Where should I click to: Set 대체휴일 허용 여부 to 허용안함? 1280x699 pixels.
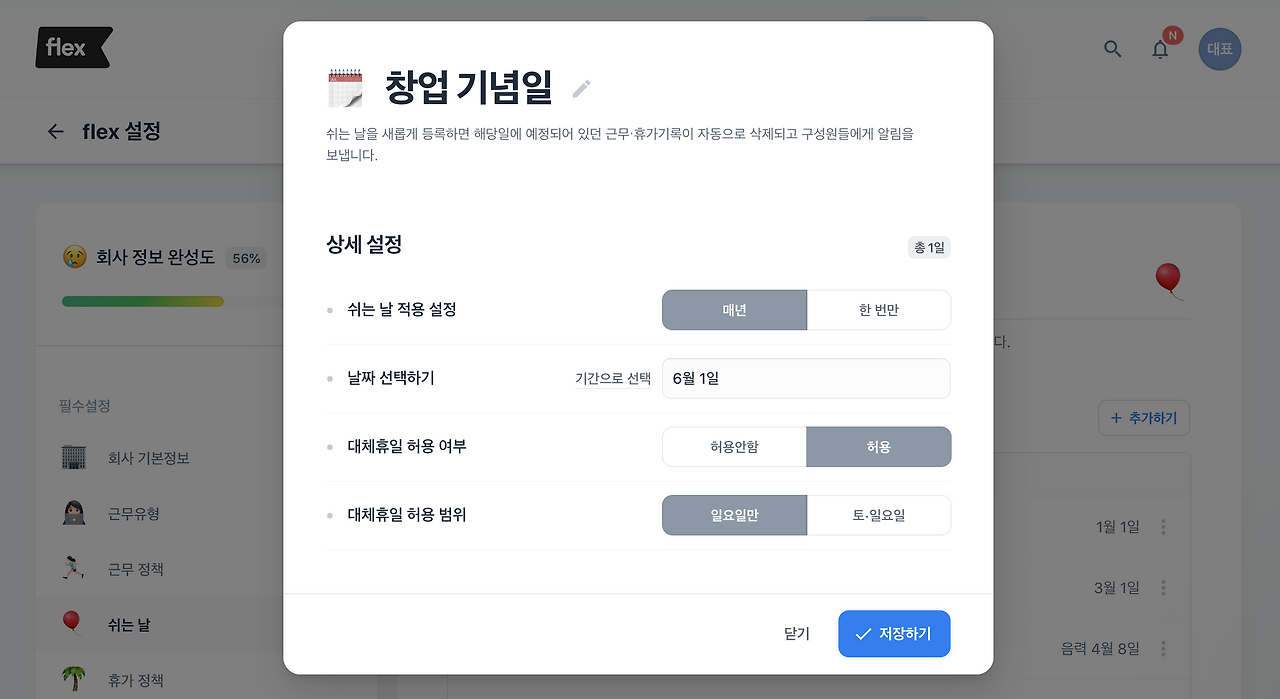point(734,447)
